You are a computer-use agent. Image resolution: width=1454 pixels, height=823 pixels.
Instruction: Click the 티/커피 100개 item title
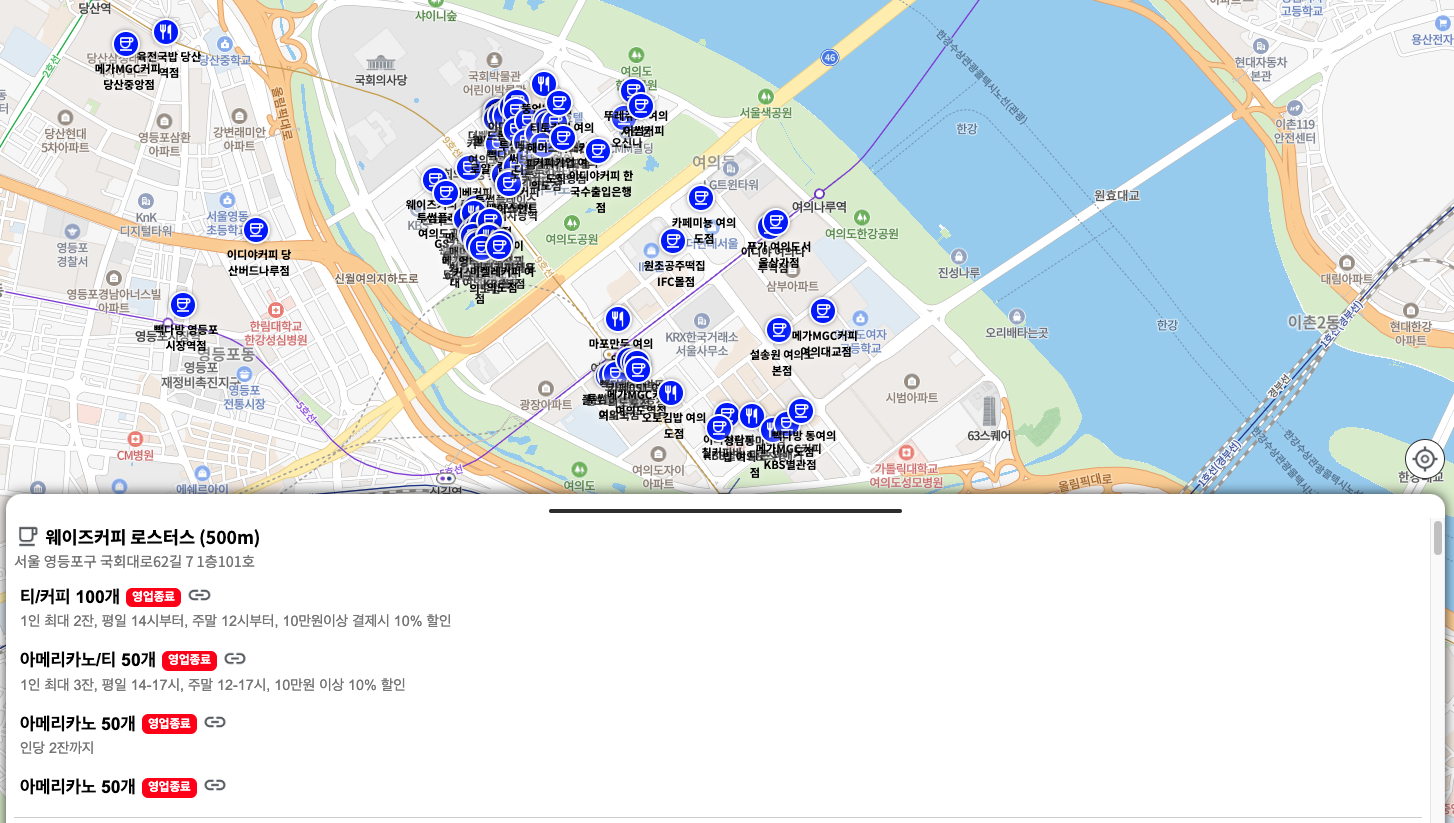click(x=70, y=597)
